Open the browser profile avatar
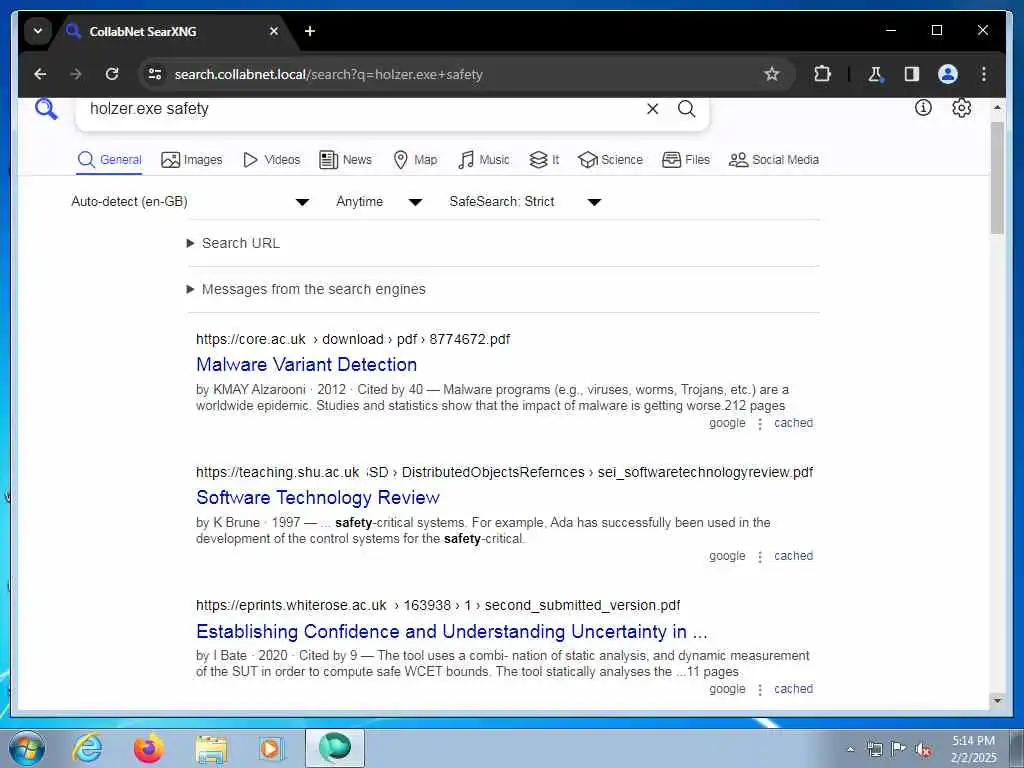 (x=948, y=74)
